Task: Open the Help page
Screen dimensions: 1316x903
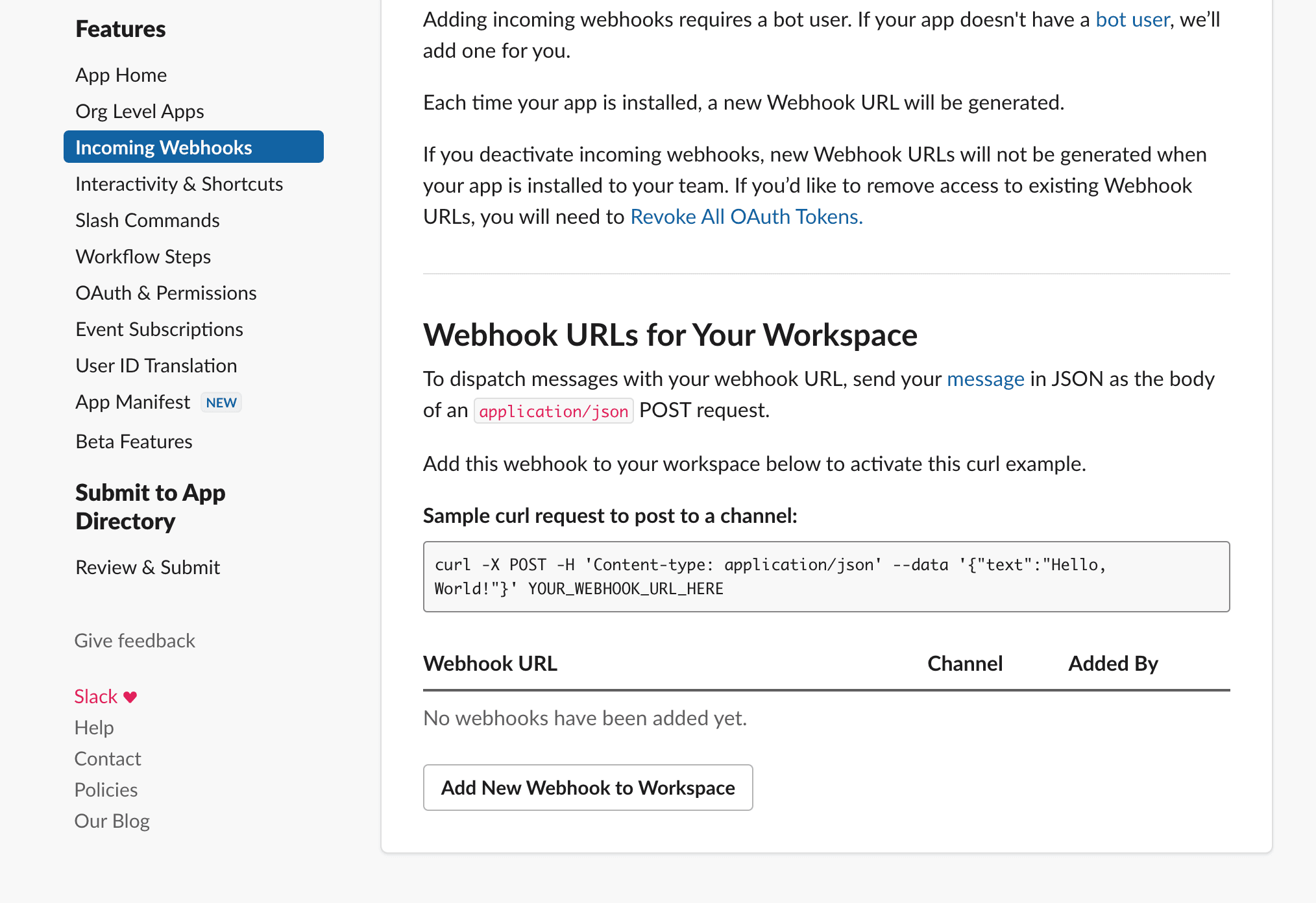Action: [94, 727]
